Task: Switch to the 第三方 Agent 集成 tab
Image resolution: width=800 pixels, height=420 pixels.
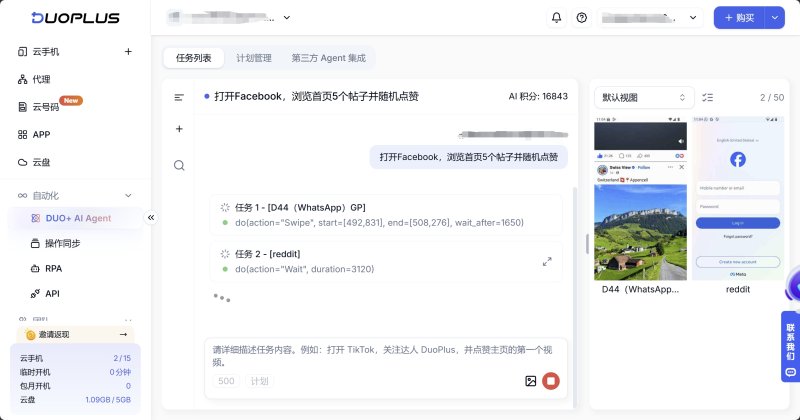Action: tap(329, 58)
